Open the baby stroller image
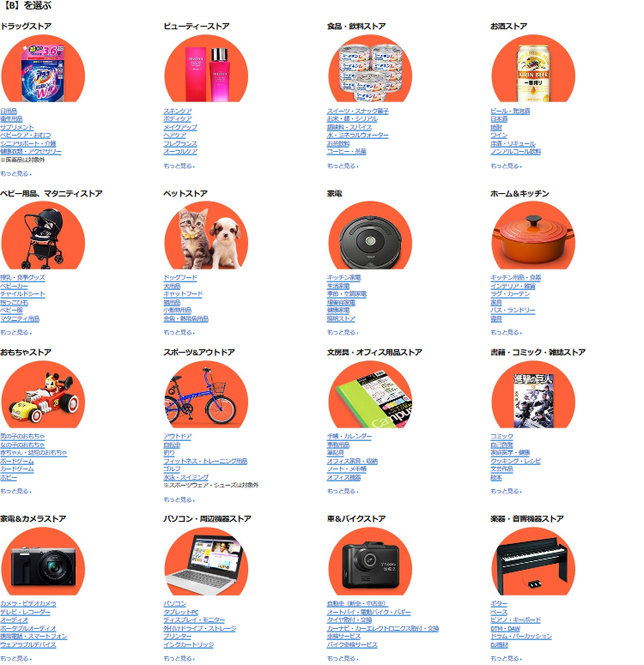Image resolution: width=644 pixels, height=665 pixels. tap(43, 235)
